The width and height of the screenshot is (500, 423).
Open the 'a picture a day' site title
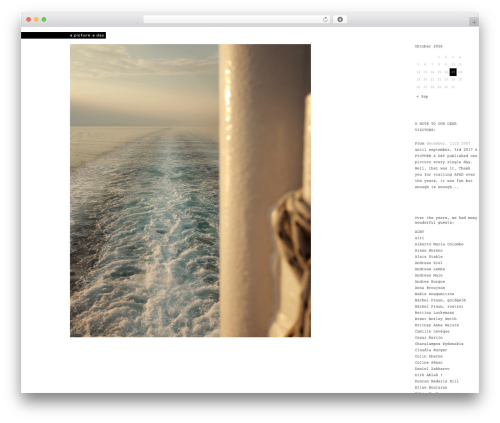87,35
